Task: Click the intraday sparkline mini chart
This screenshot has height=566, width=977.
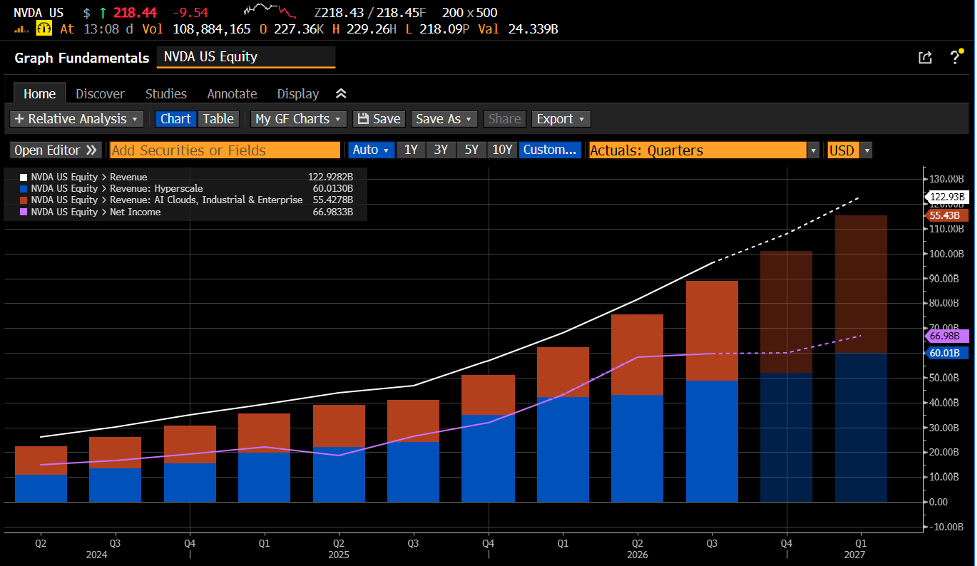Action: [x=269, y=10]
